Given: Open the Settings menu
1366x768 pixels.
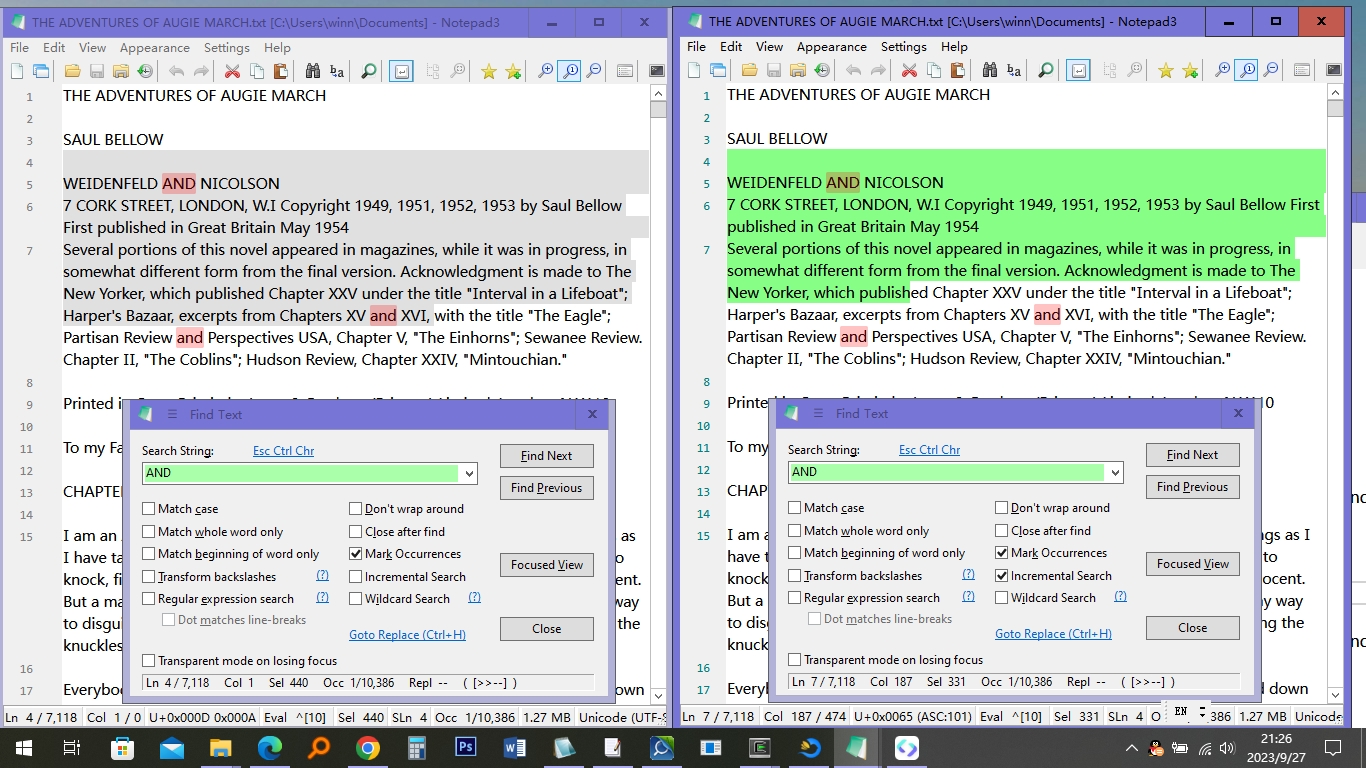Looking at the screenshot, I should pos(226,47).
